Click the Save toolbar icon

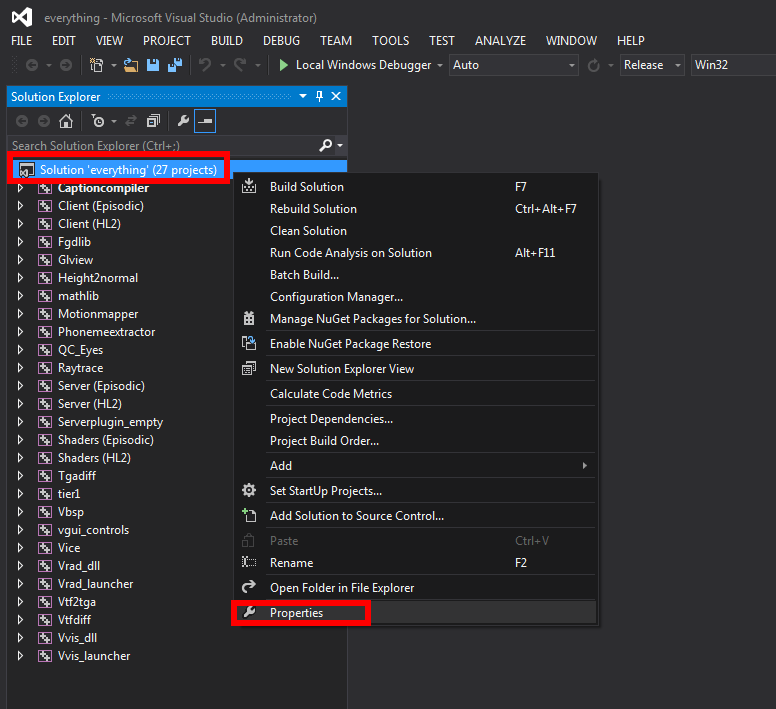pos(153,65)
